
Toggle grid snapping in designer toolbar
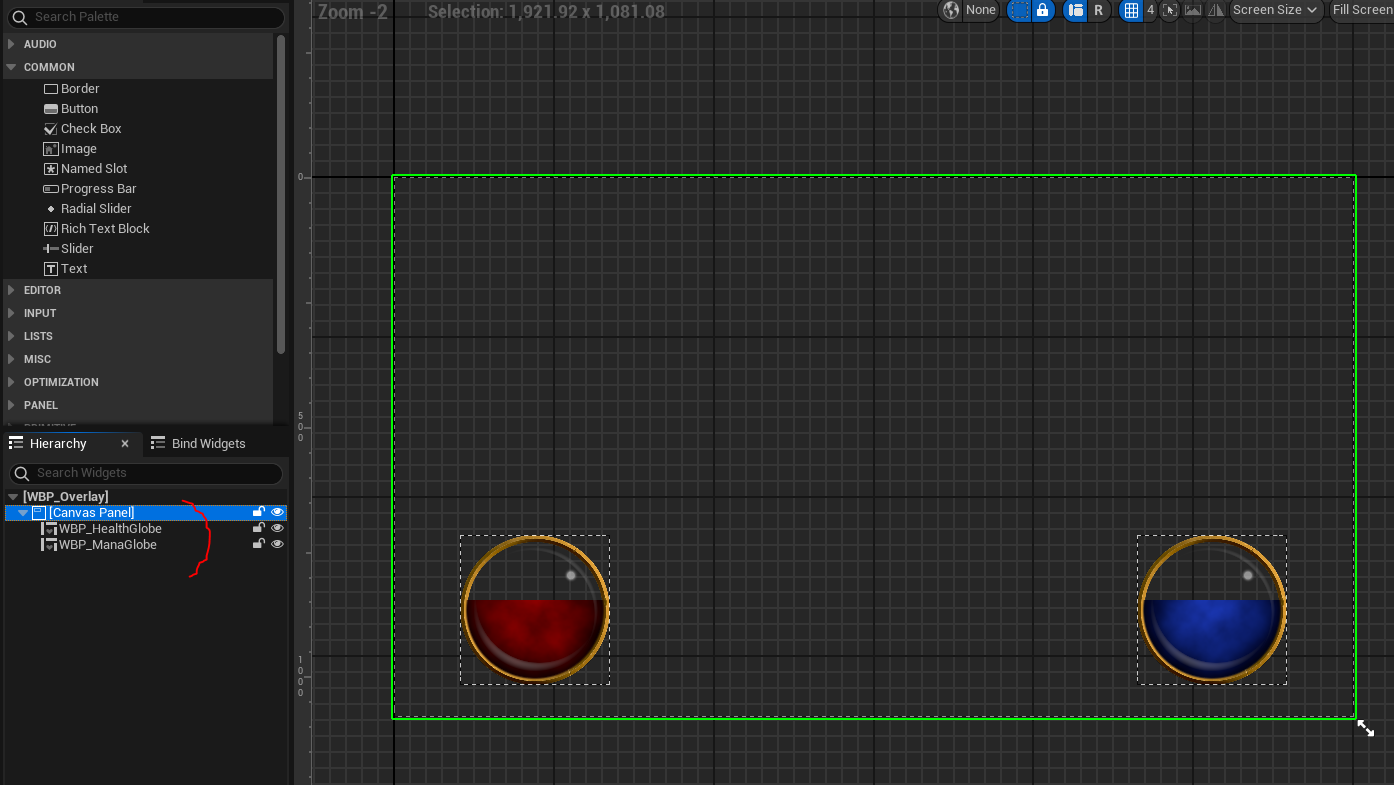1131,10
